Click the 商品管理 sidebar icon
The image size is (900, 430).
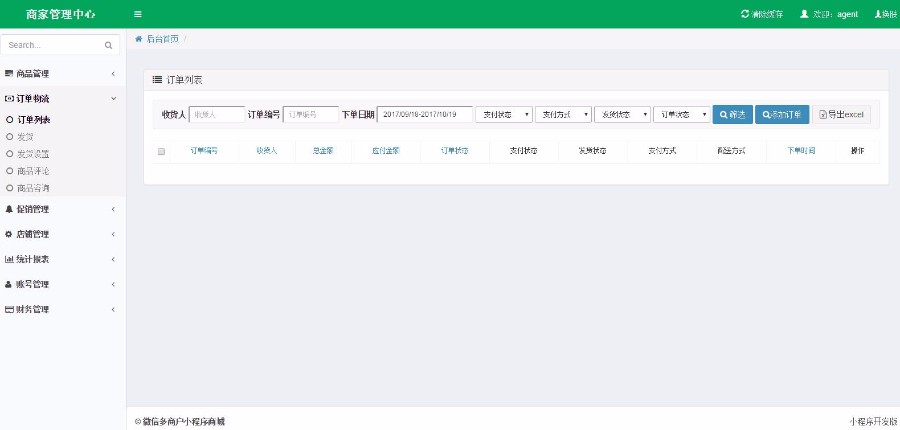pos(9,73)
